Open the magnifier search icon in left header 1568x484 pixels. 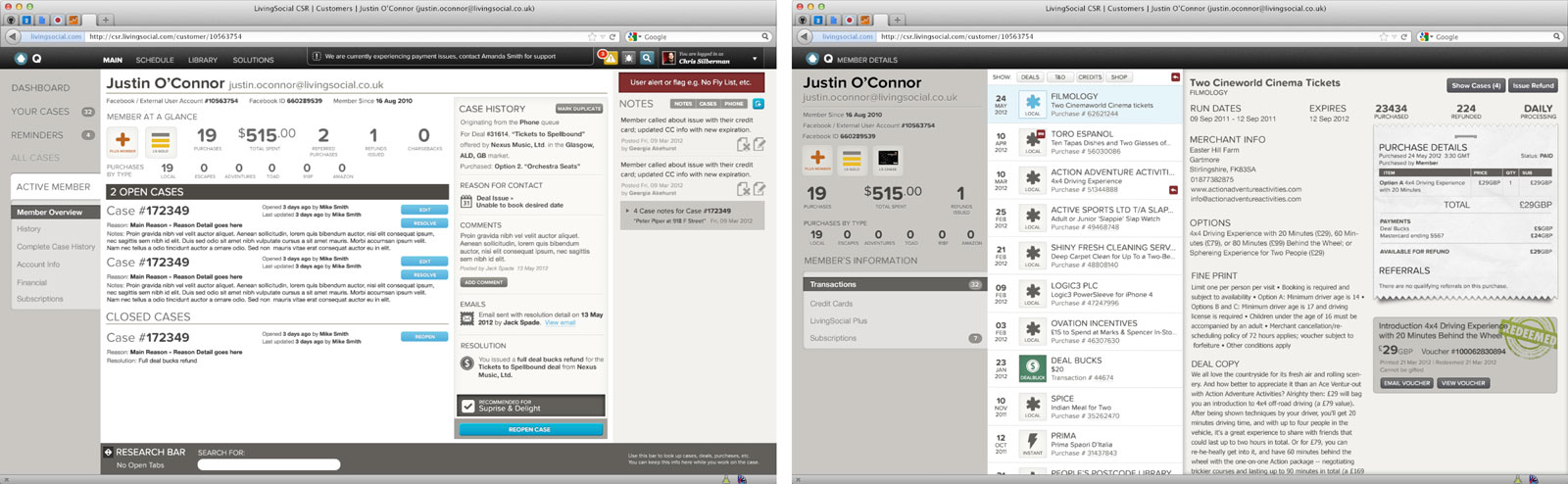point(647,59)
